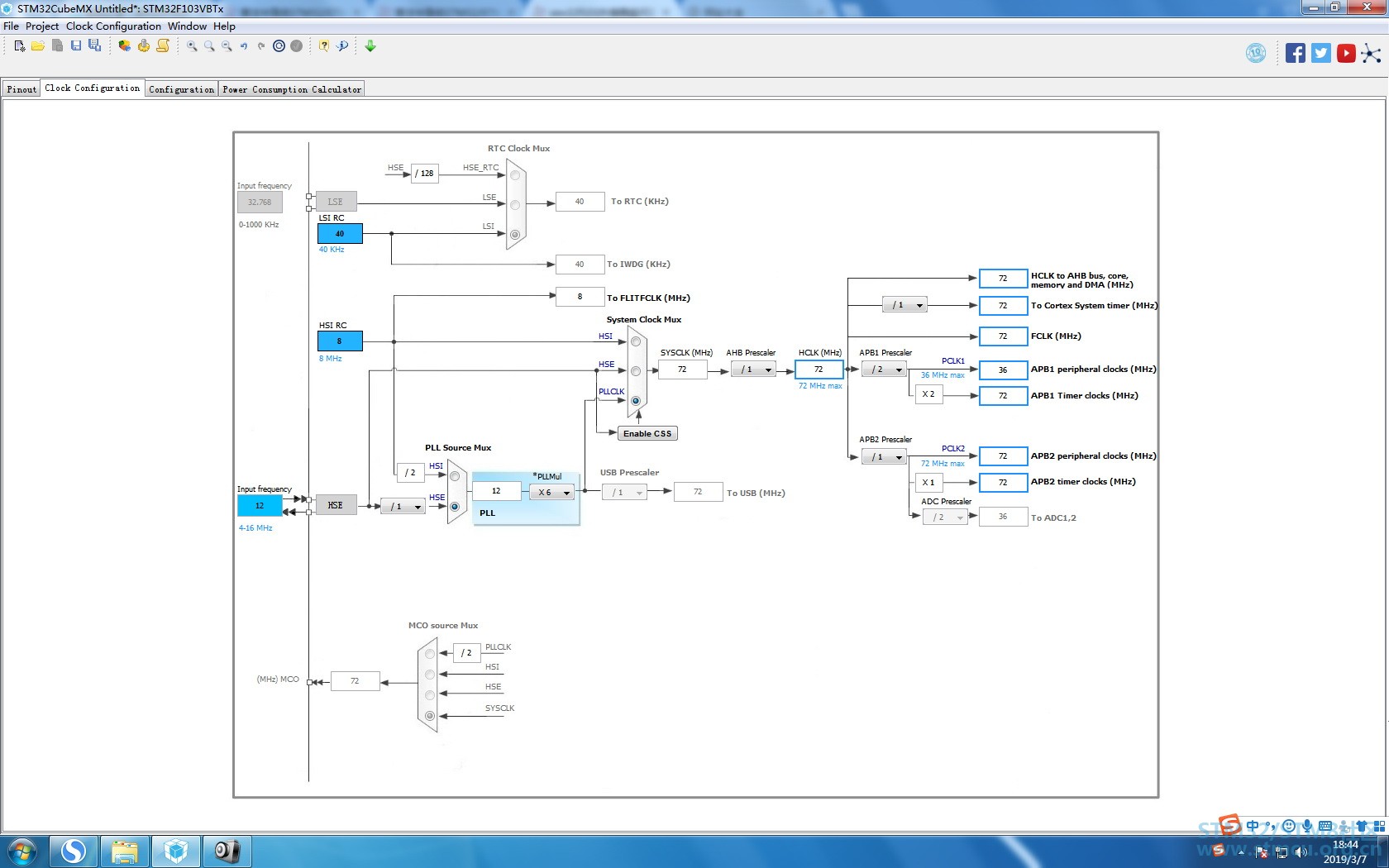Image resolution: width=1389 pixels, height=868 pixels.
Task: Click the grey checkmark circle toolbar icon
Action: click(296, 46)
